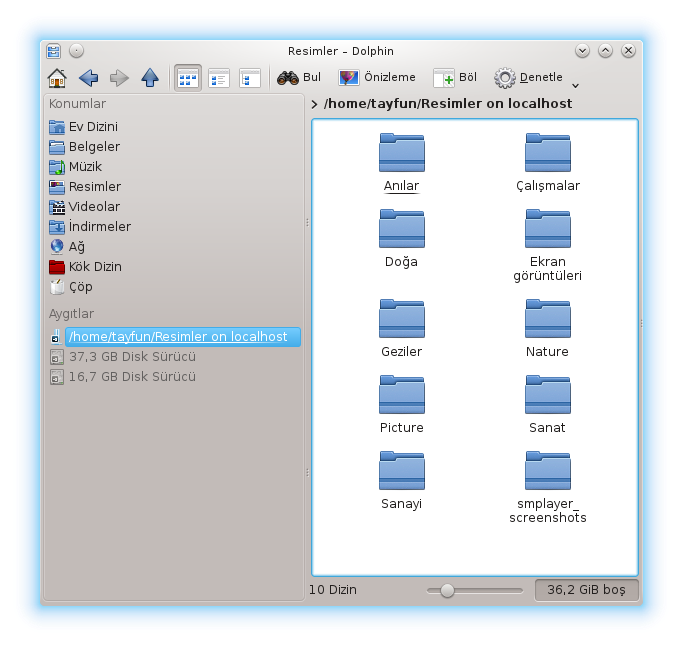This screenshot has height=646, width=683.
Task: Open the window menu icon in titlebar
Action: tap(54, 51)
